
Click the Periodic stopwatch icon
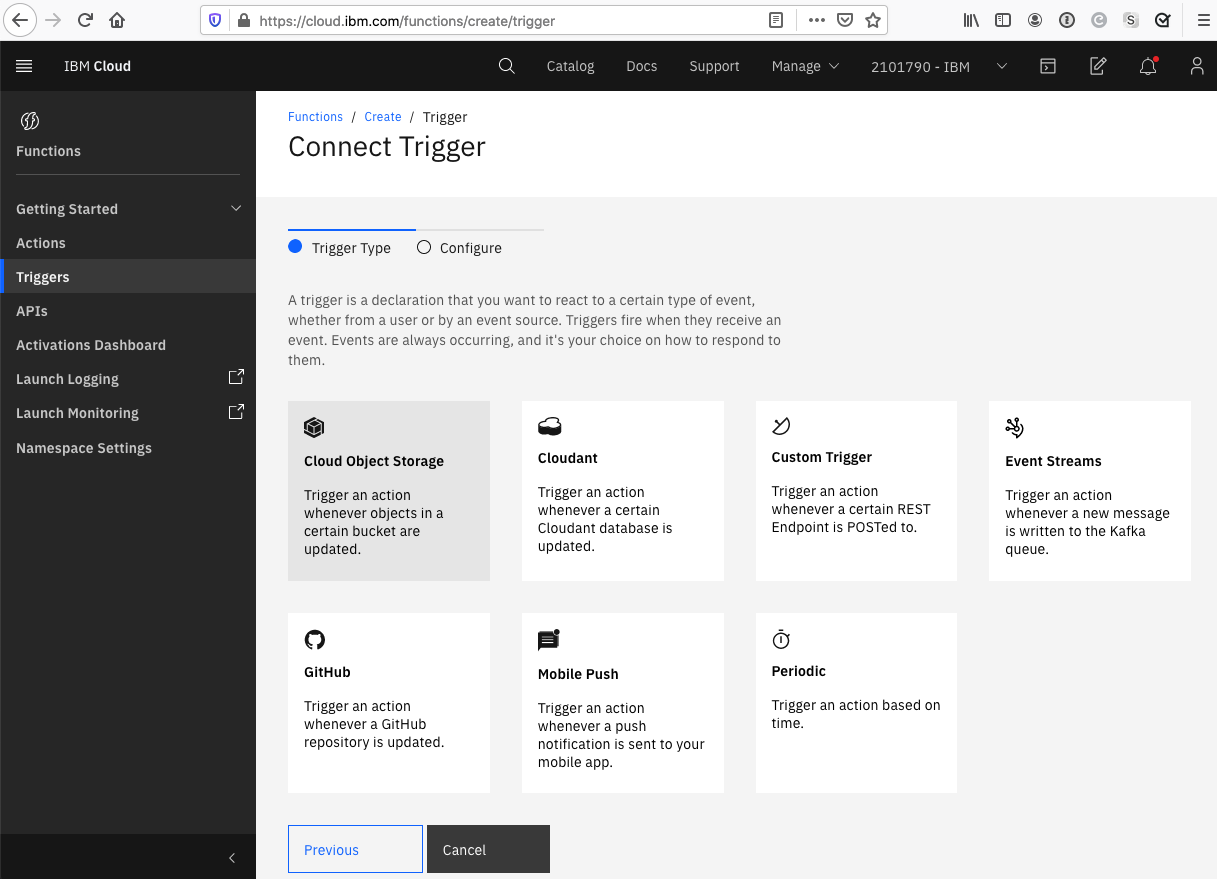coord(781,639)
